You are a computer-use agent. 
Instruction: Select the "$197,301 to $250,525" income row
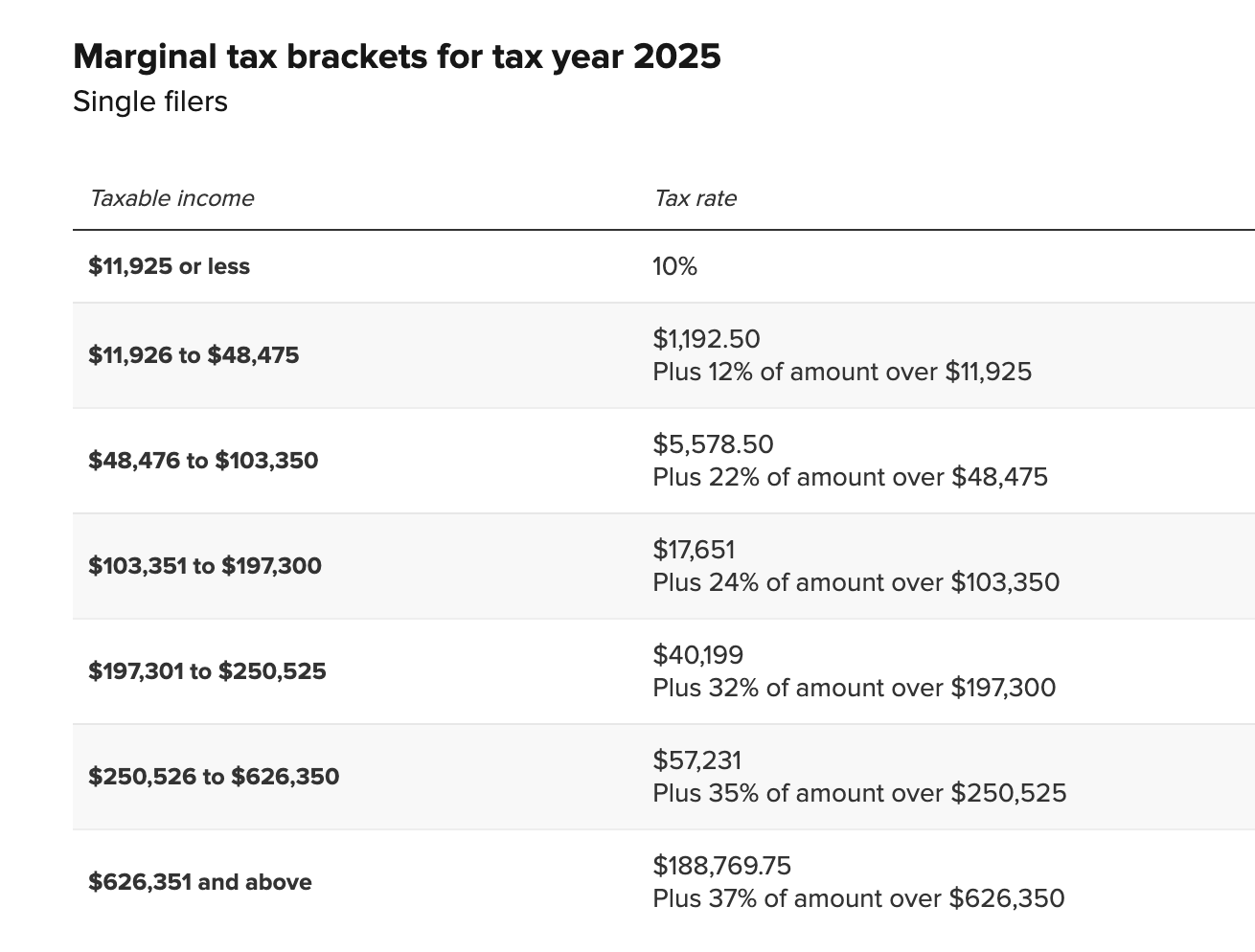(207, 671)
